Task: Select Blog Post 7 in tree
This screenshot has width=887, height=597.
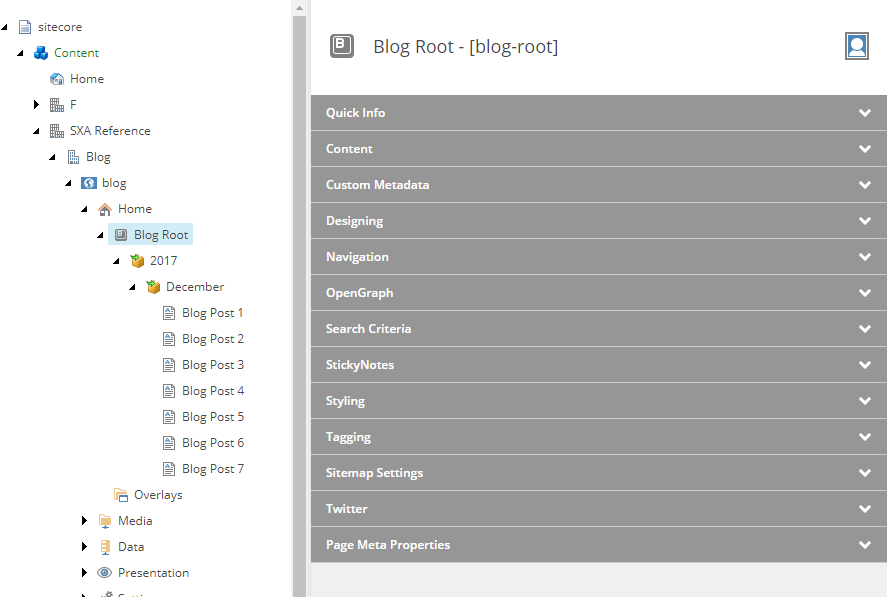Action: pos(213,469)
